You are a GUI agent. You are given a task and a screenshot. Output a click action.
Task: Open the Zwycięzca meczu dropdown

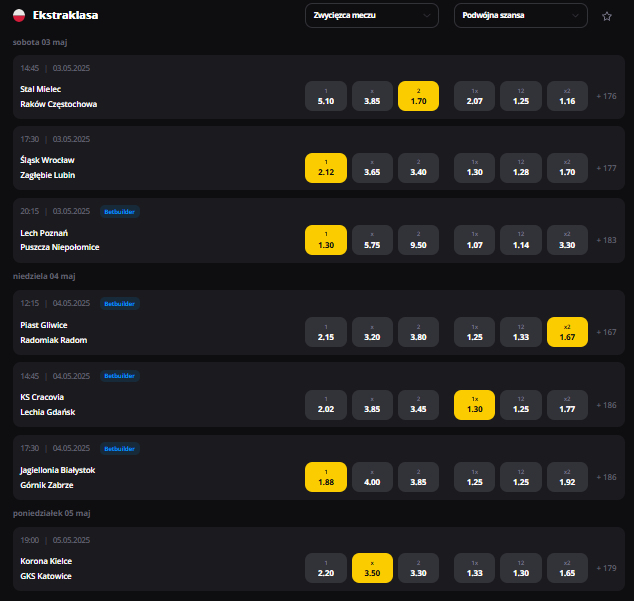coord(372,15)
